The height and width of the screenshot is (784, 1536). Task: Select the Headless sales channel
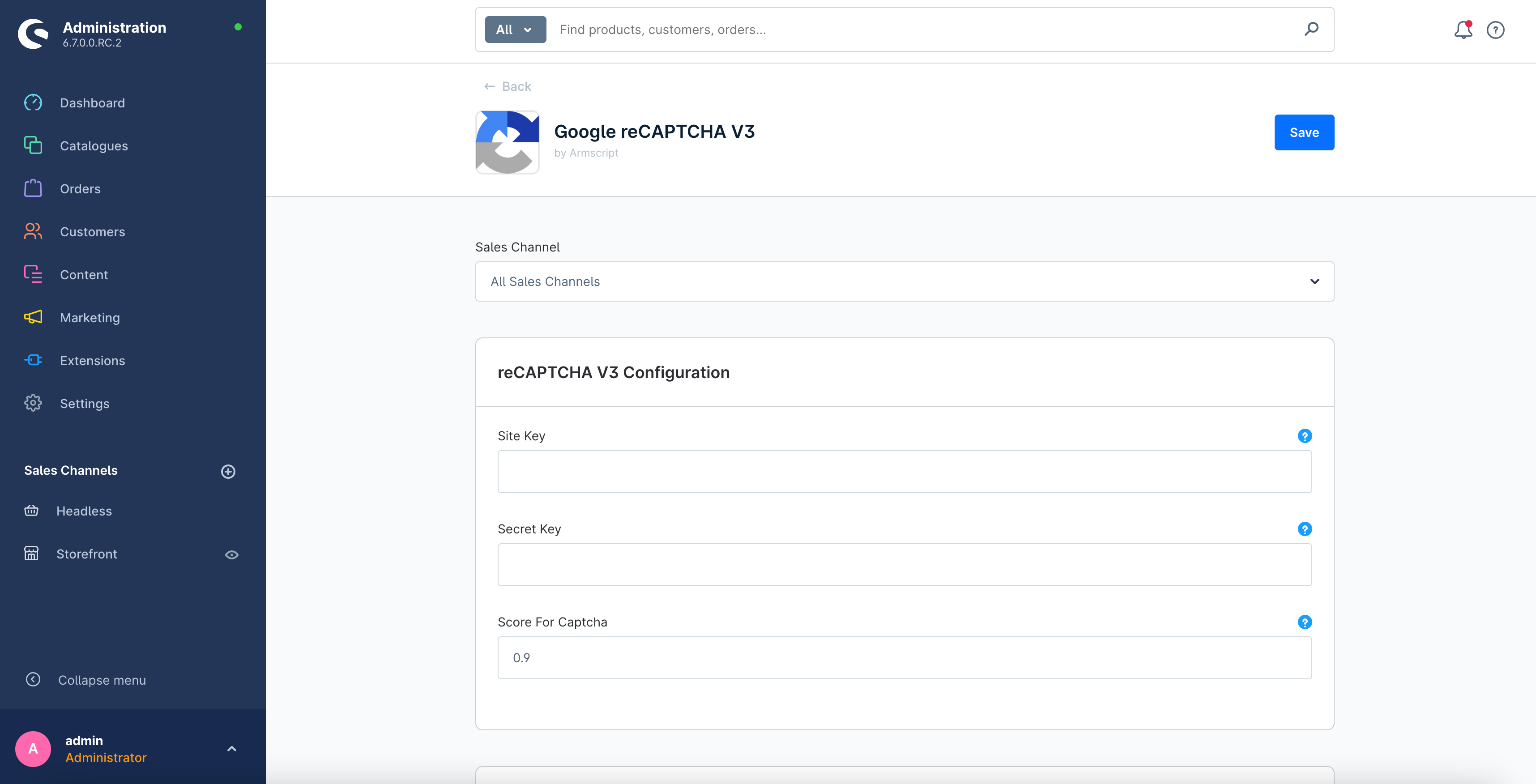[x=84, y=510]
